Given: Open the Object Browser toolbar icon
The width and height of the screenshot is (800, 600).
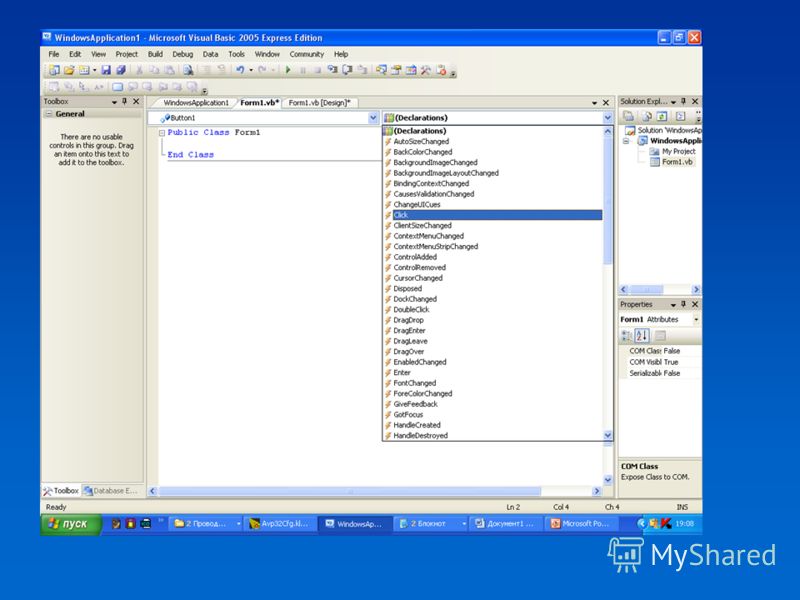Looking at the screenshot, I should coord(411,70).
